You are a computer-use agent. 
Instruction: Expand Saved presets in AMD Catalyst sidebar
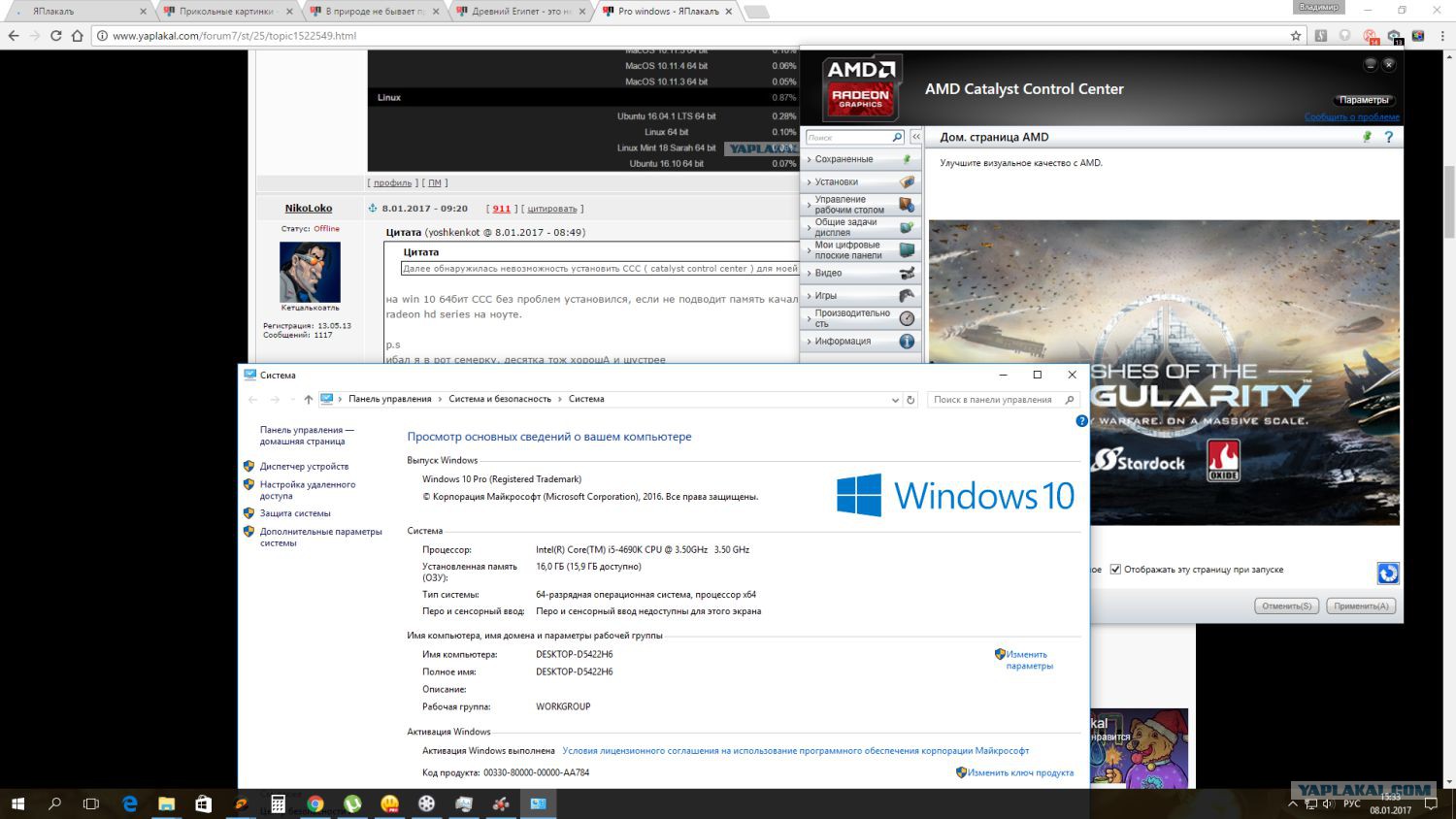[x=860, y=159]
